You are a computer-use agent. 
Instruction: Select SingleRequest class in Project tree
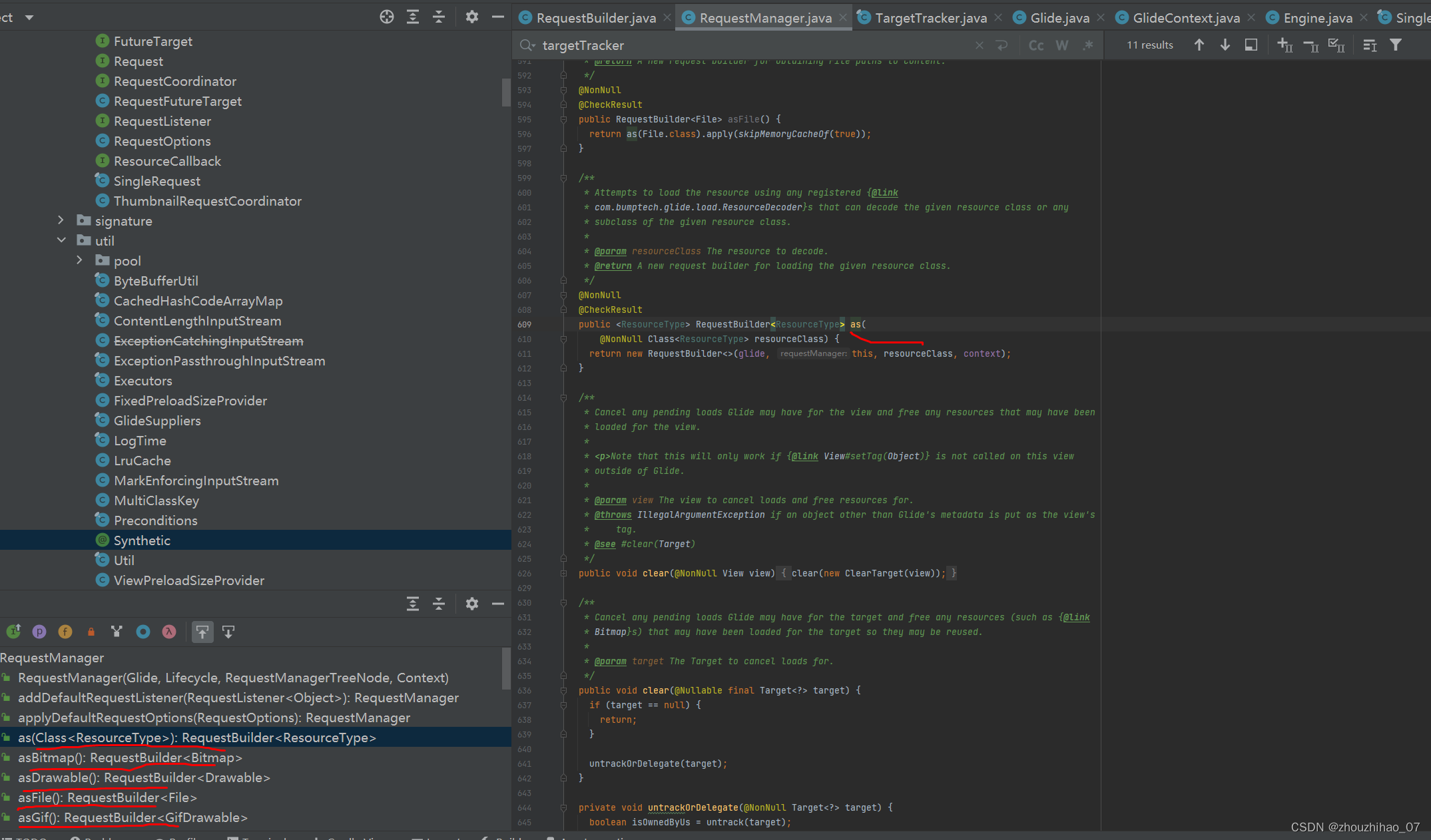[x=157, y=181]
